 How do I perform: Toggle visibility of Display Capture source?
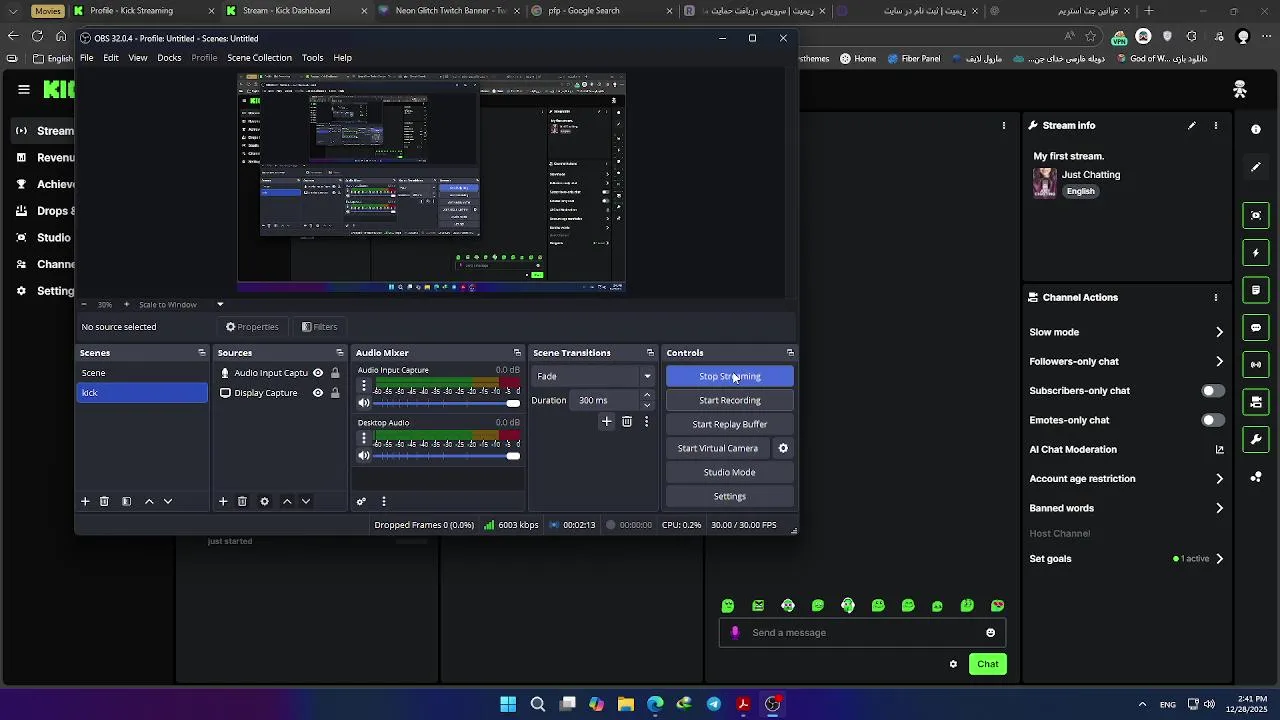click(x=318, y=393)
